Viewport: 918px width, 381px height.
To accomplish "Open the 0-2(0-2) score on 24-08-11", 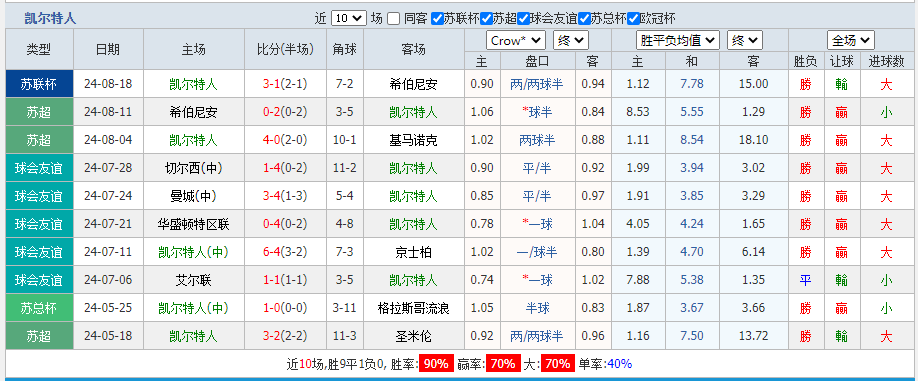I will click(x=285, y=112).
